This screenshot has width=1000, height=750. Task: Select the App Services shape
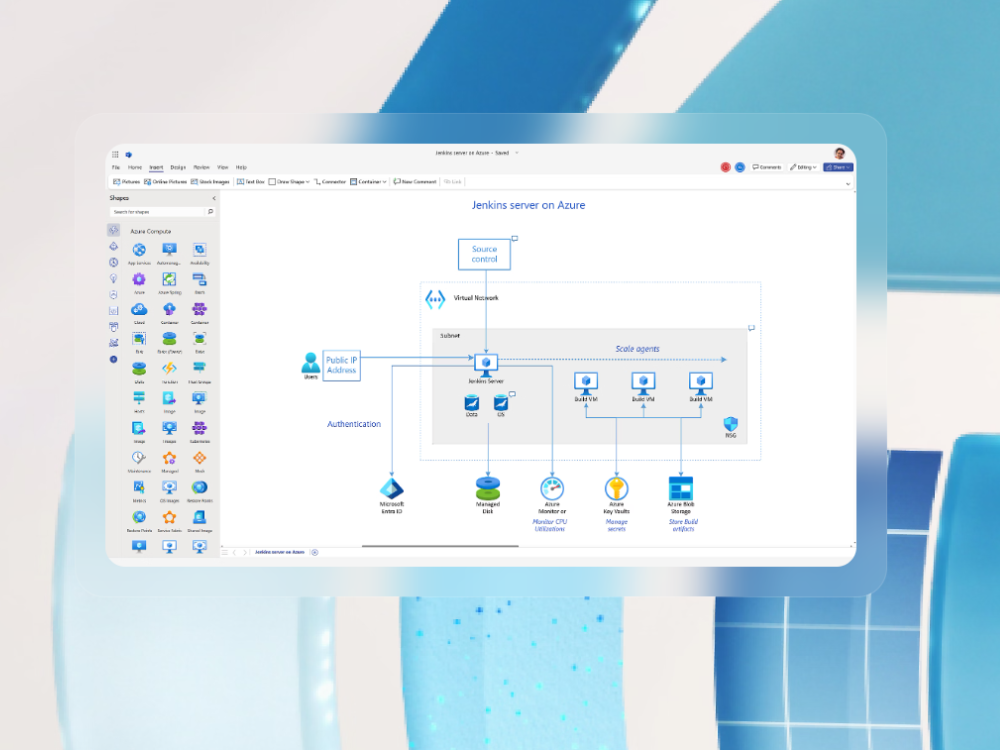point(138,249)
